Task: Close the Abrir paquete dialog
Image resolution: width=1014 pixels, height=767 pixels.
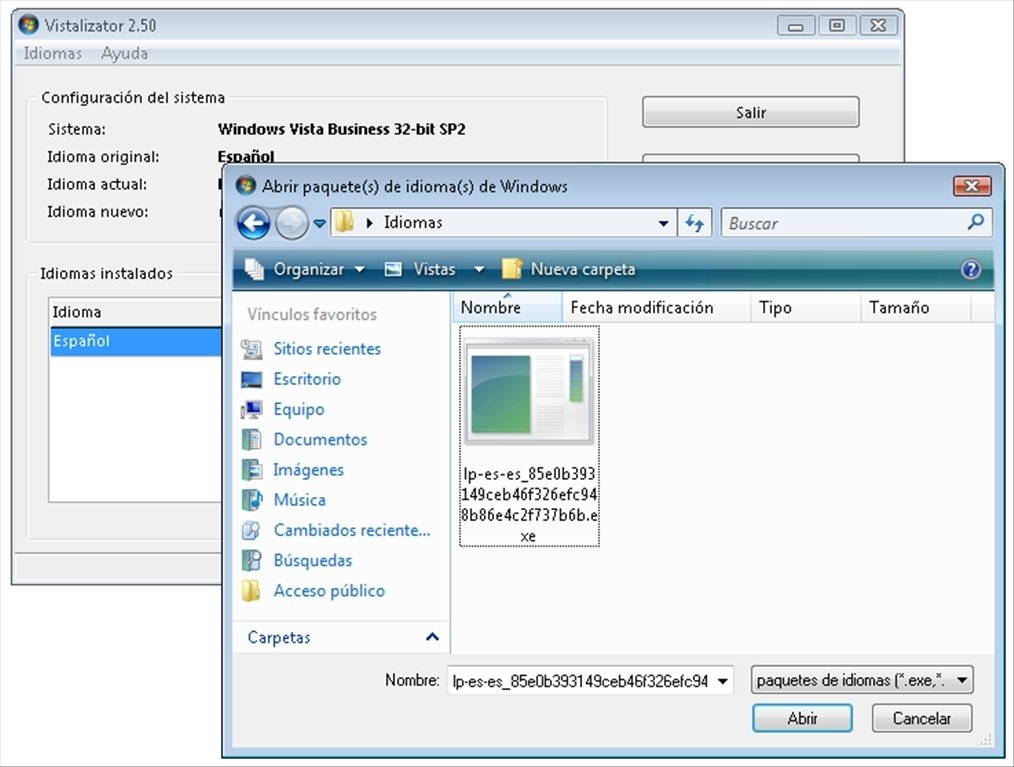Action: click(972, 186)
